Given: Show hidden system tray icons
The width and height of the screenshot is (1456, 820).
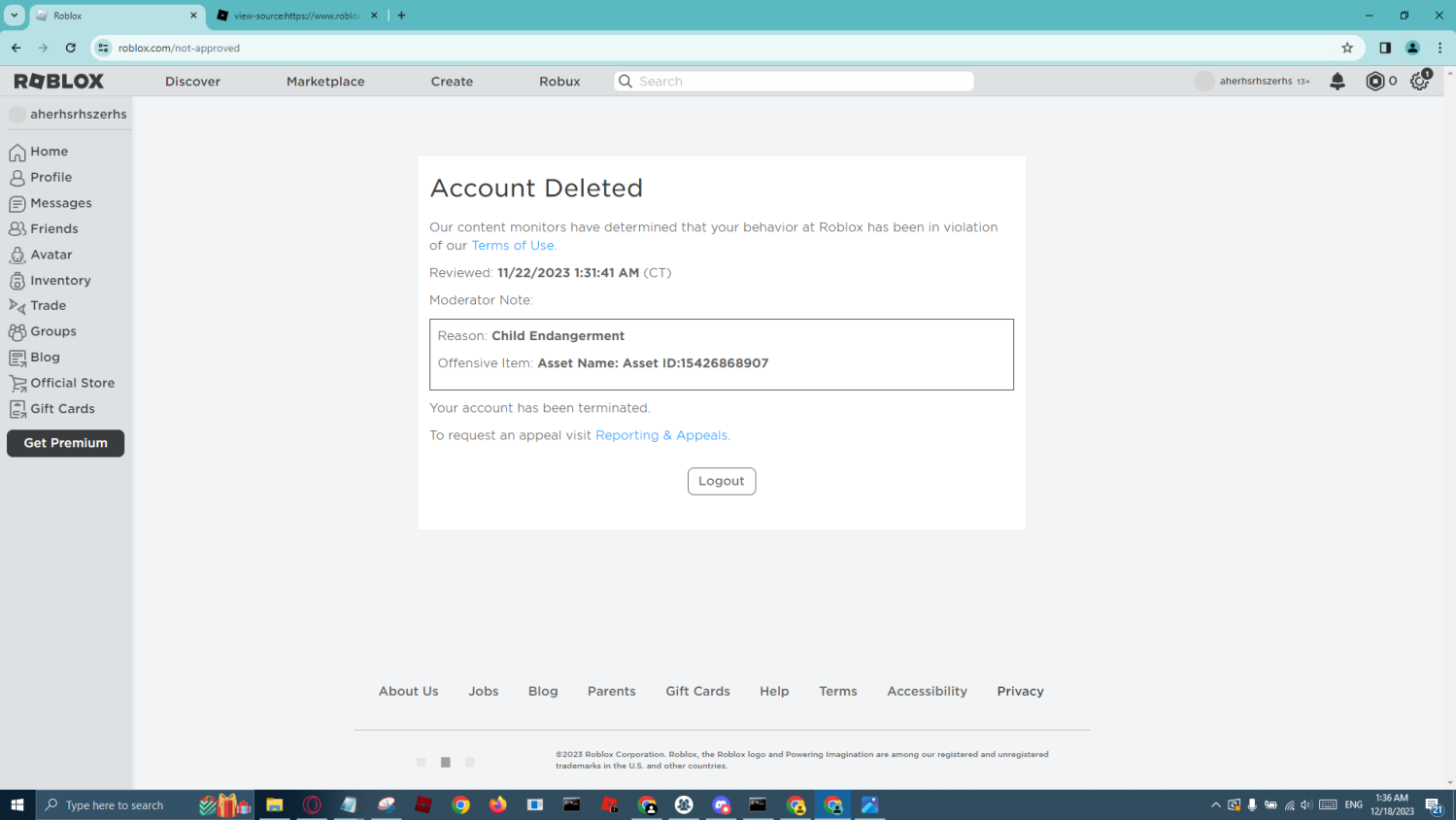Looking at the screenshot, I should [x=1215, y=804].
